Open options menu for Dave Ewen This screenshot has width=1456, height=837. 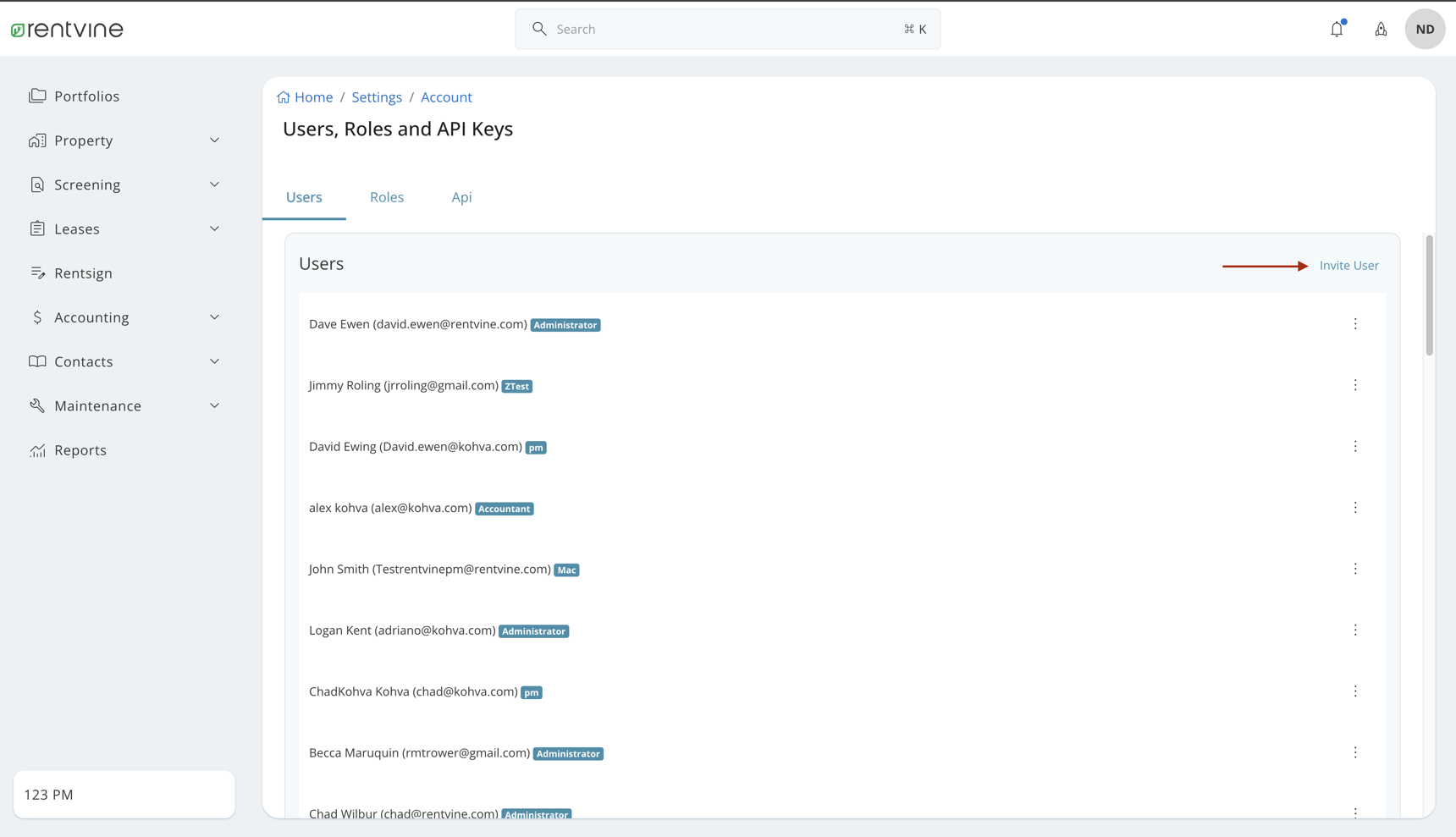click(x=1355, y=324)
